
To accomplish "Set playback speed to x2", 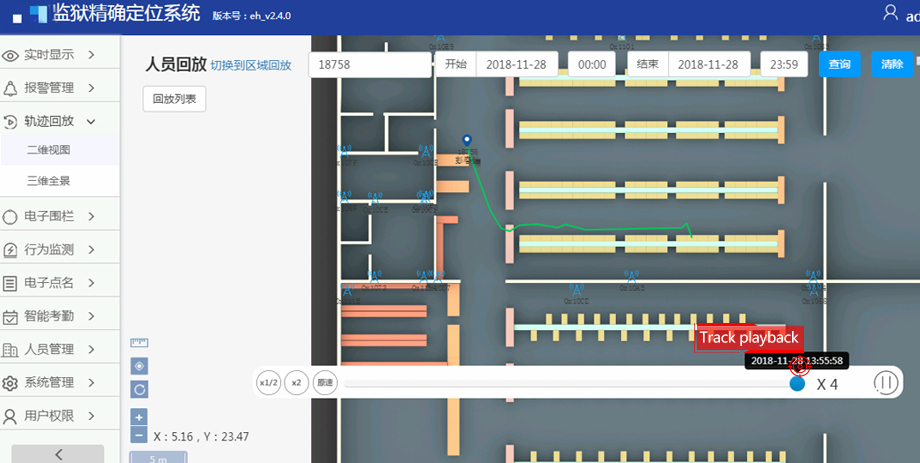I will [x=296, y=383].
